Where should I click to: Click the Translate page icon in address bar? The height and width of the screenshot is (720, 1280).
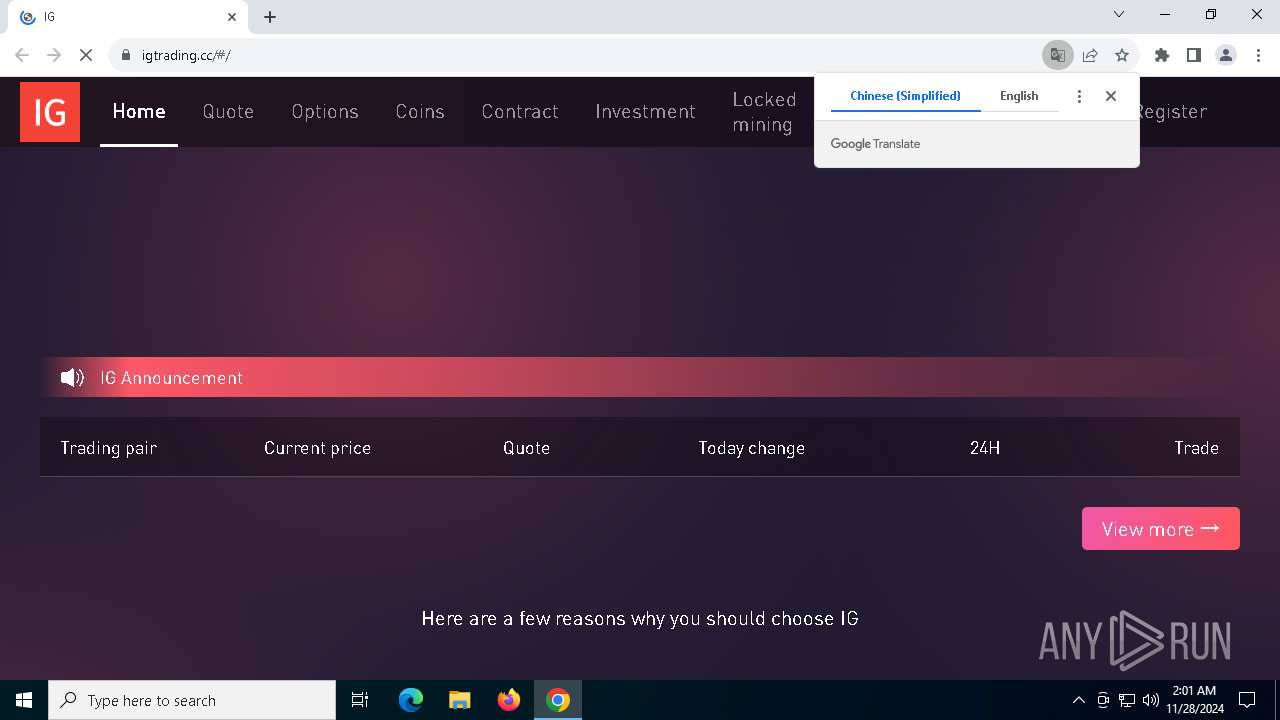pos(1057,55)
